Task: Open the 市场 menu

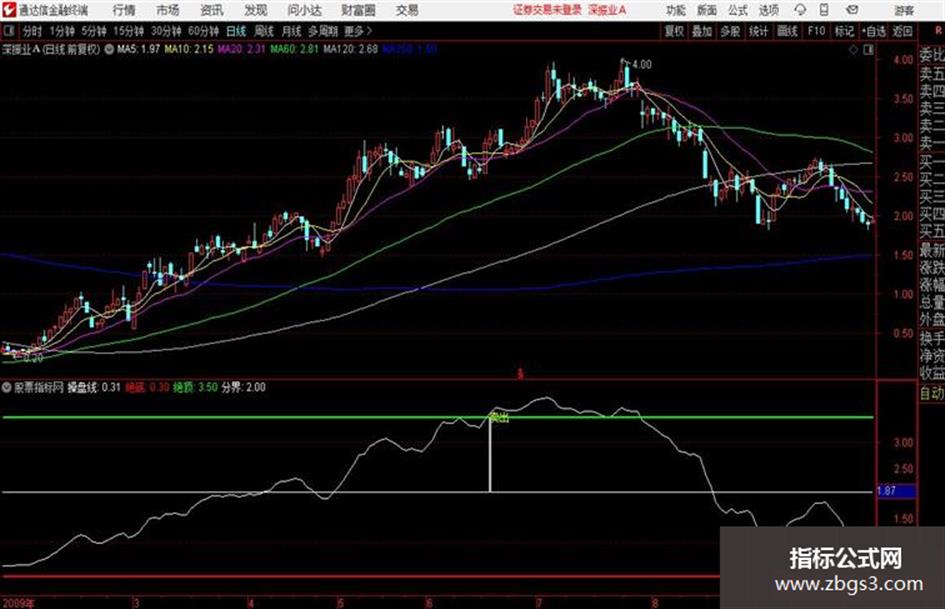Action: point(168,10)
